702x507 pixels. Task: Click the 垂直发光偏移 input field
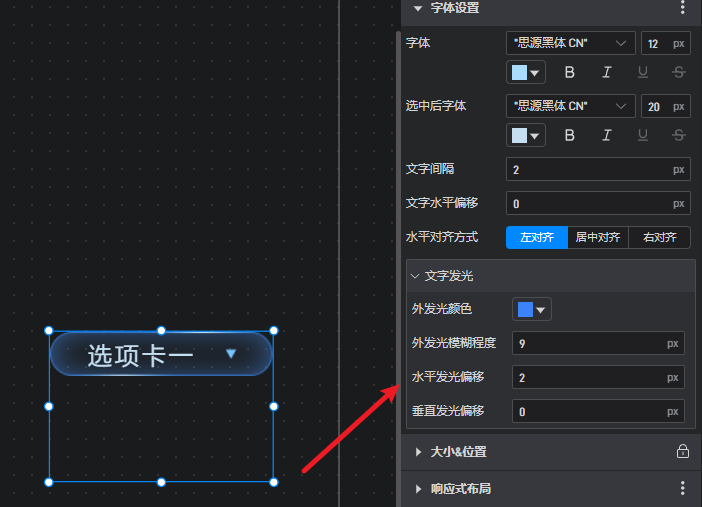tap(598, 411)
